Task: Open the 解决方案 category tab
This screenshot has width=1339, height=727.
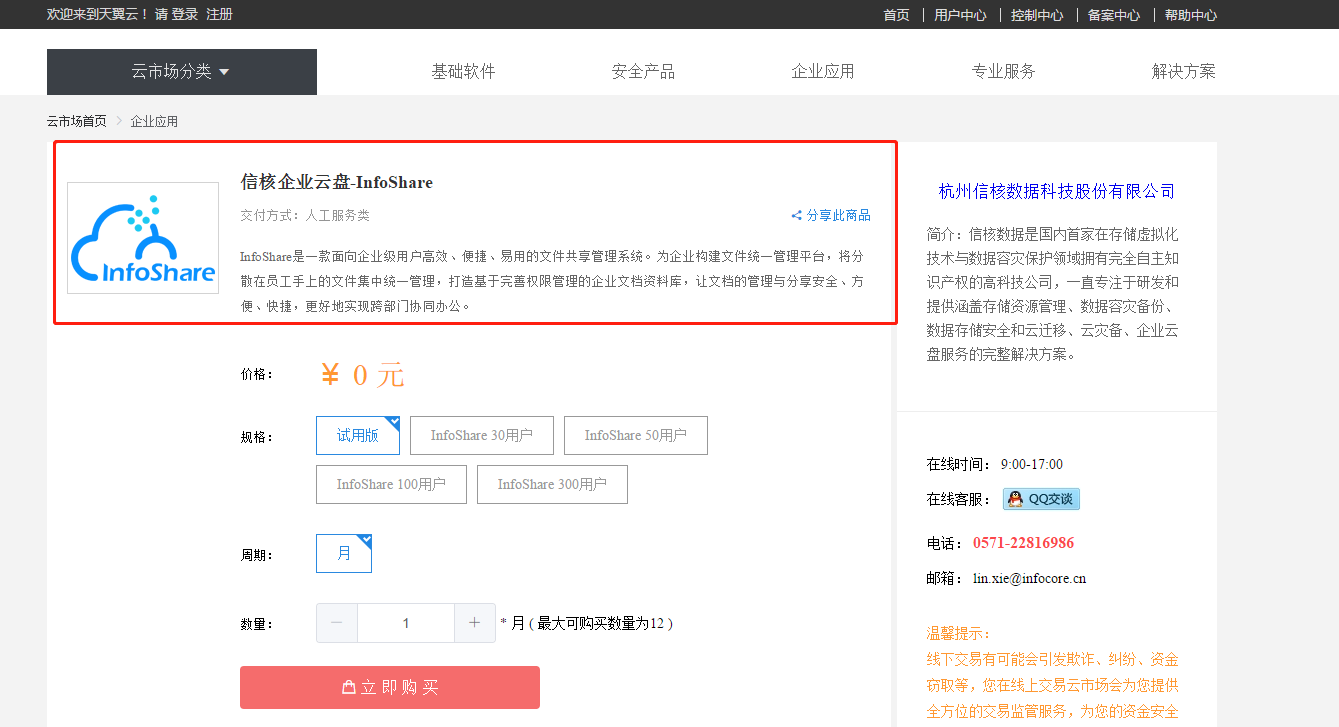Action: click(1184, 72)
